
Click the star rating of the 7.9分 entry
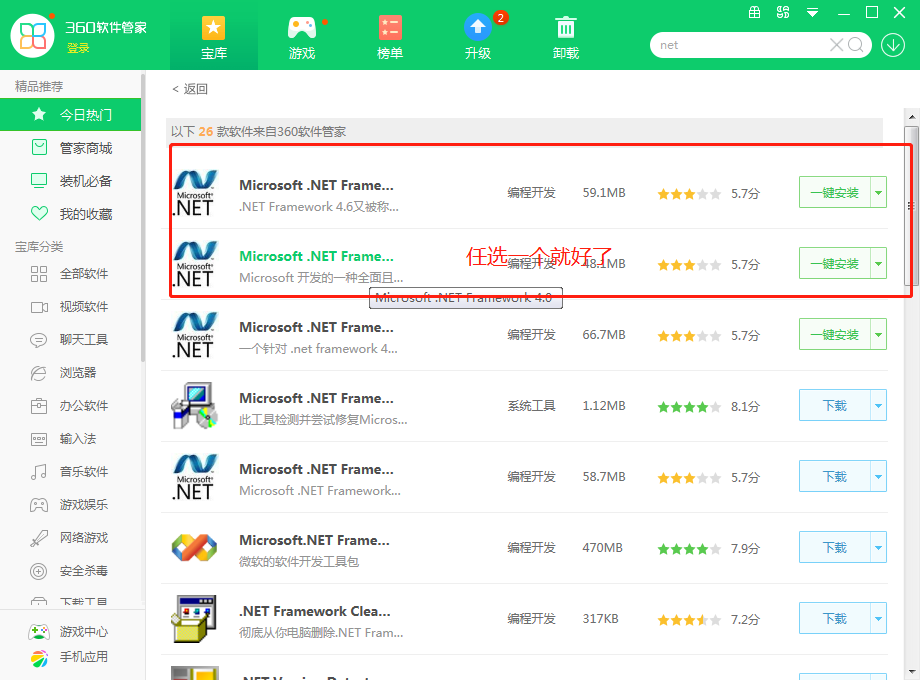(689, 549)
